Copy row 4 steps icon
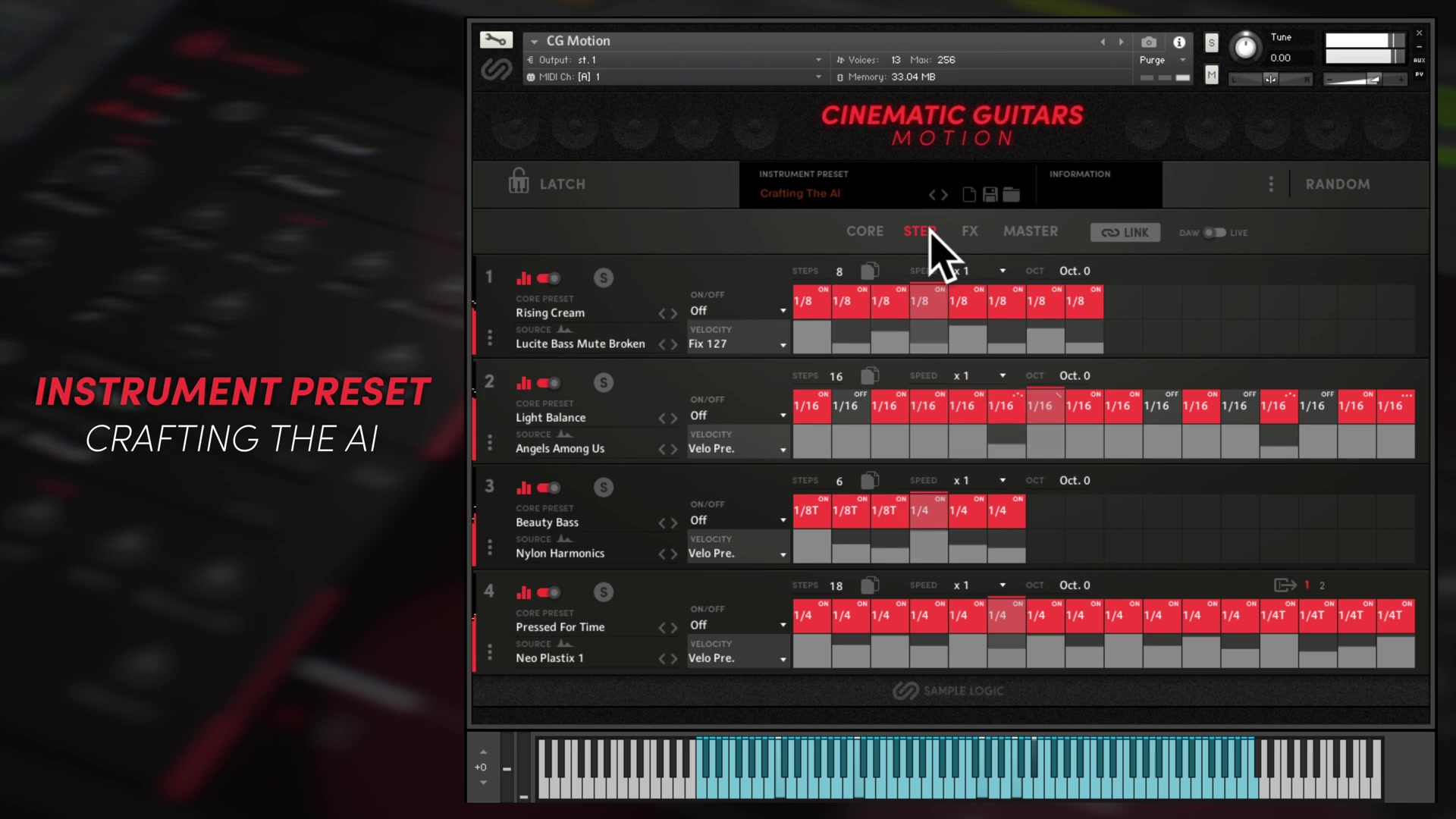This screenshot has height=819, width=1456. 870,585
